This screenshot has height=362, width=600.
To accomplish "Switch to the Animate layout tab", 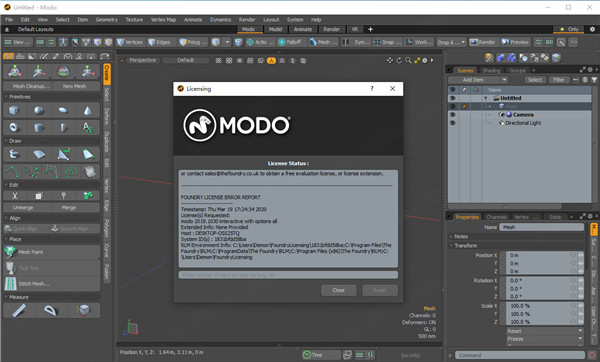I will point(303,29).
